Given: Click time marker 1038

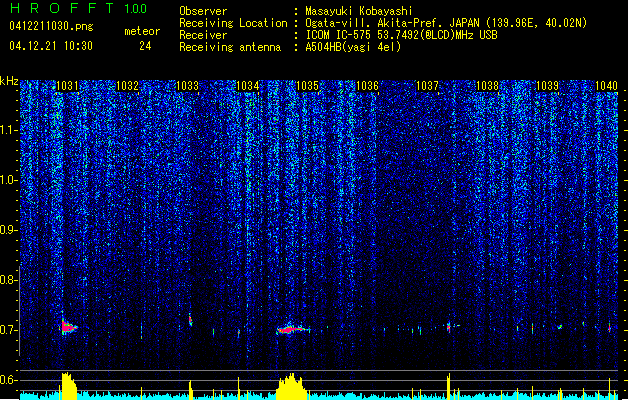Looking at the screenshot, I should pos(487,86).
